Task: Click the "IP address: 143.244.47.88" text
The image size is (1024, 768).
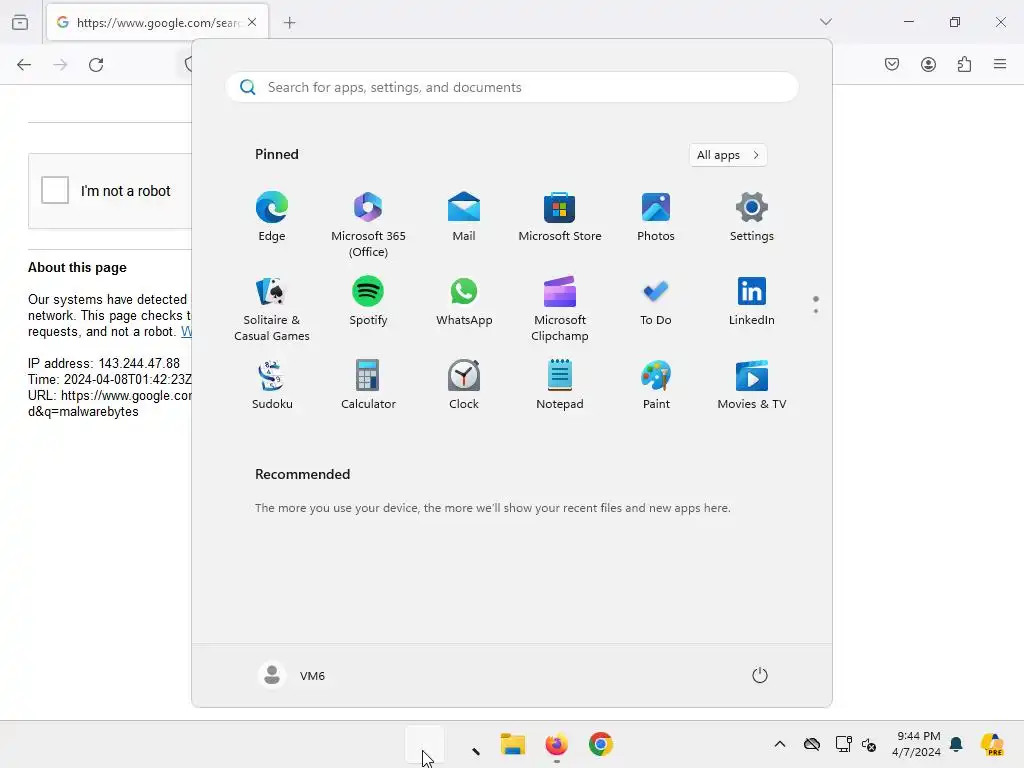Action: (x=104, y=363)
